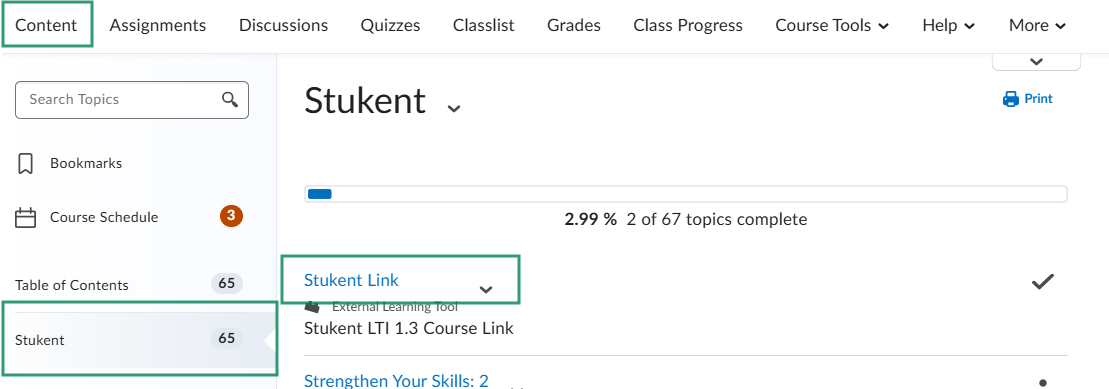Go to the Grades tab
This screenshot has height=389, width=1109.
(x=574, y=25)
